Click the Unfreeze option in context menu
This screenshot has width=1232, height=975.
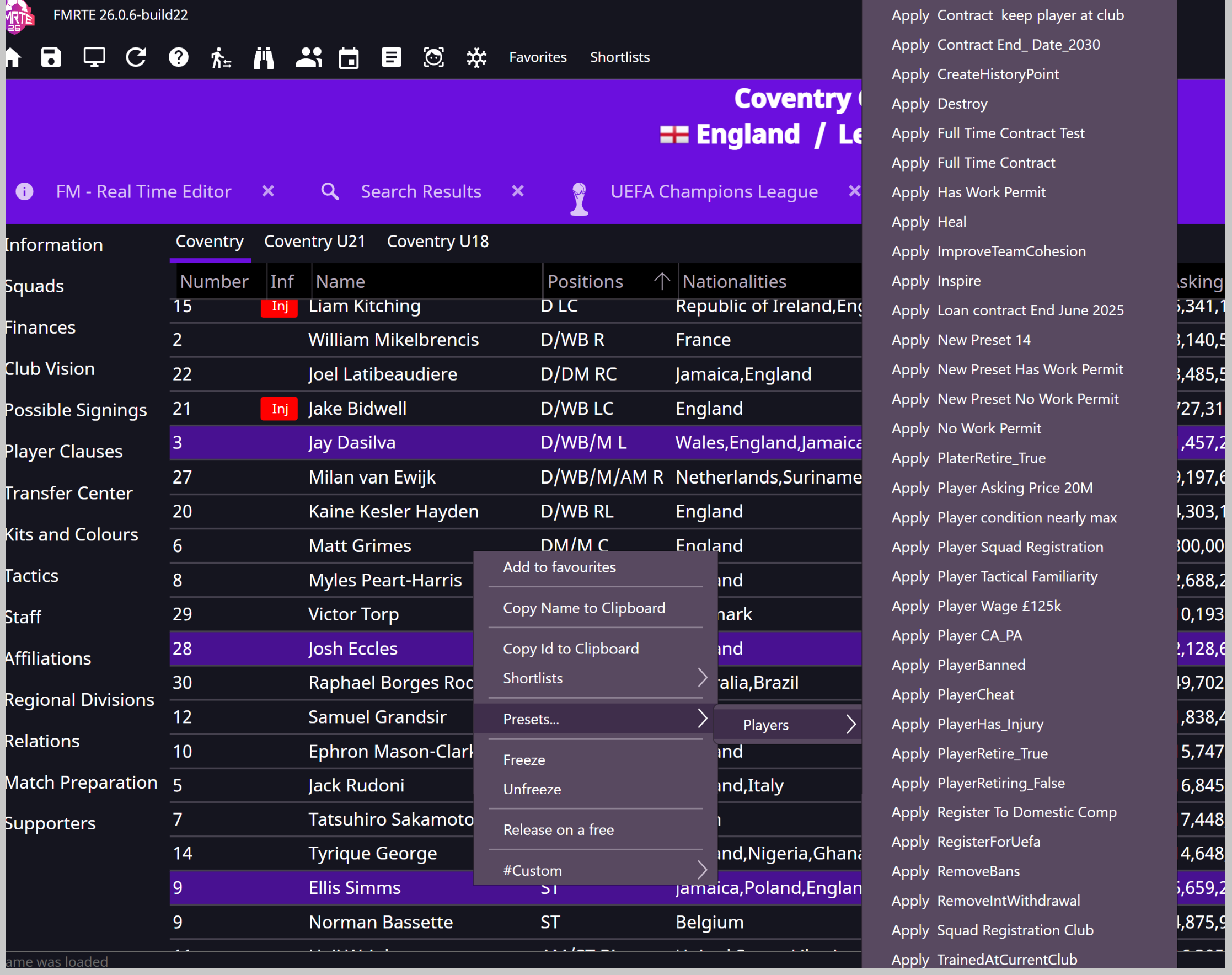tap(532, 789)
